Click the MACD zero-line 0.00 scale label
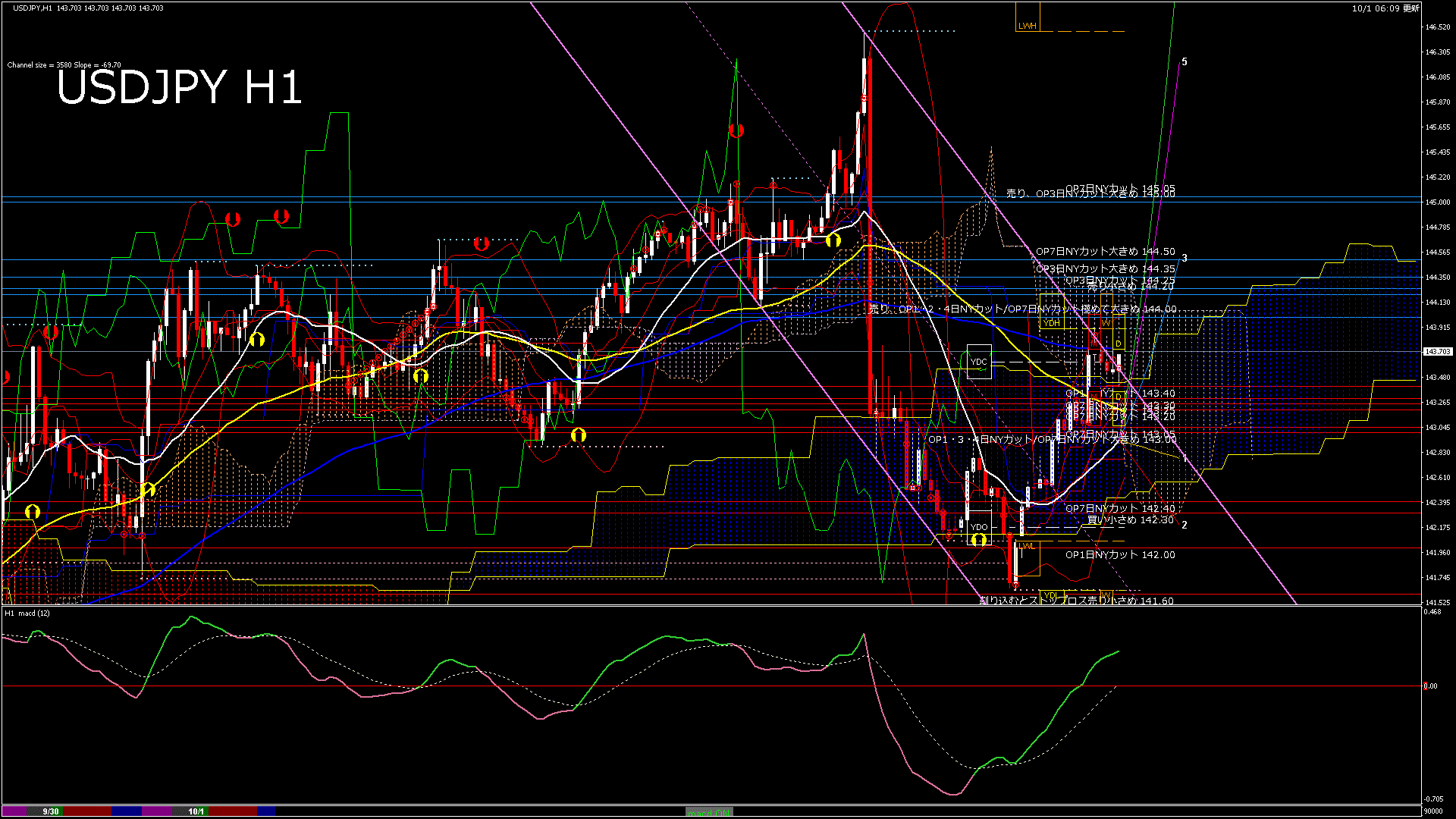This screenshot has height=819, width=1456. (1430, 686)
